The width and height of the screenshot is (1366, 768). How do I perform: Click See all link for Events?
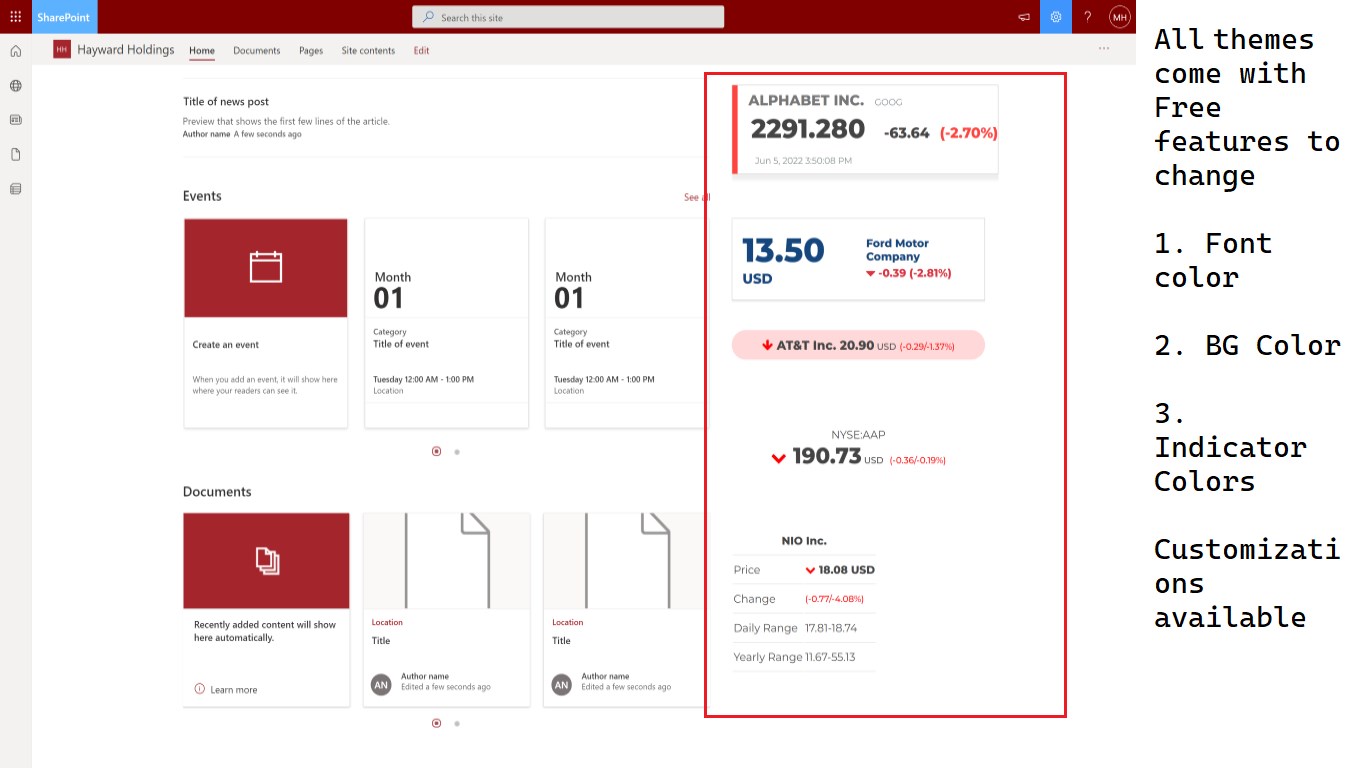(696, 197)
